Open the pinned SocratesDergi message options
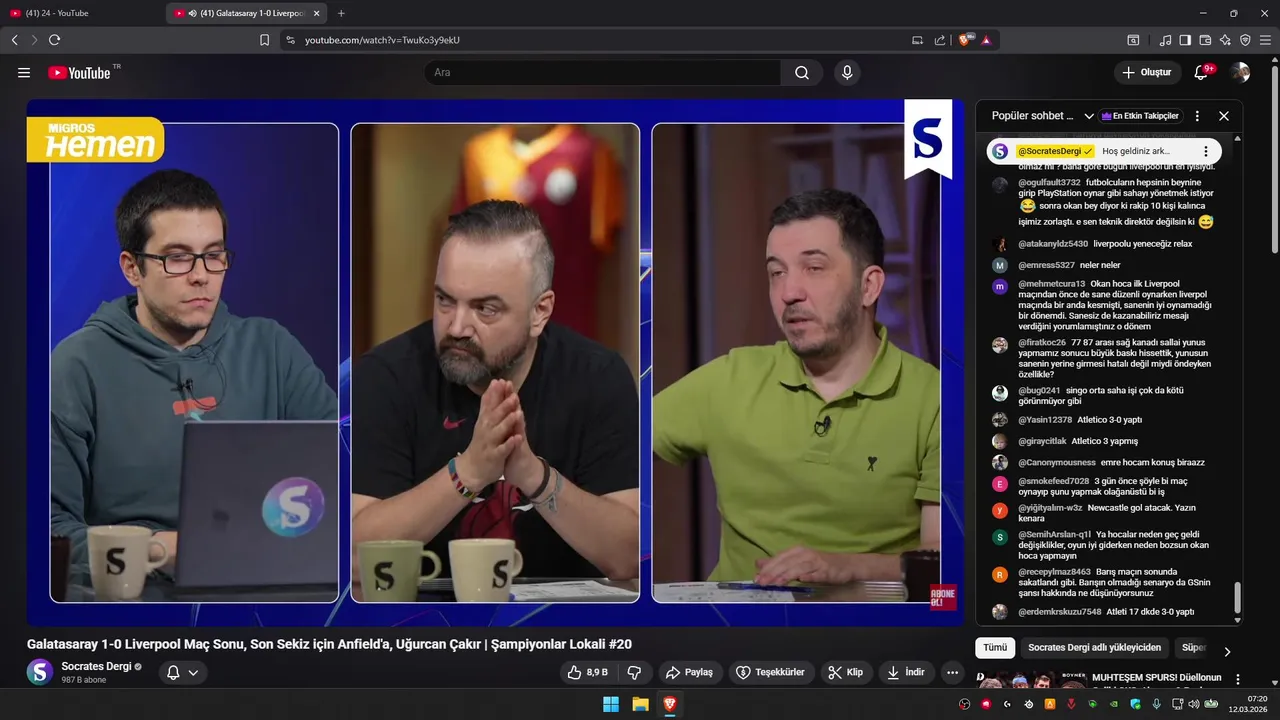The height and width of the screenshot is (720, 1280). pyautogui.click(x=1206, y=152)
